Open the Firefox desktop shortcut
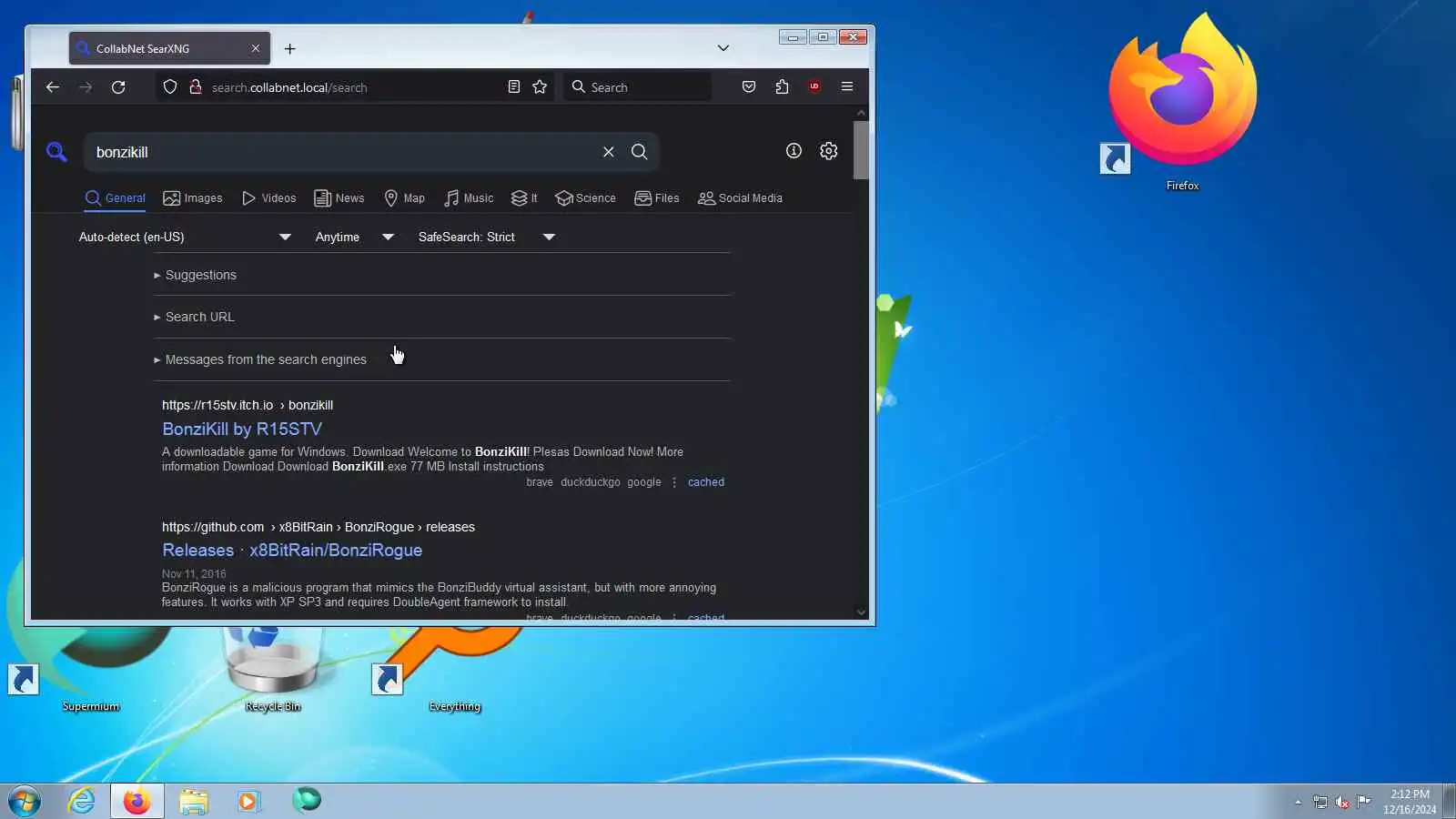Screen dimensions: 1456x819 click(x=1182, y=100)
